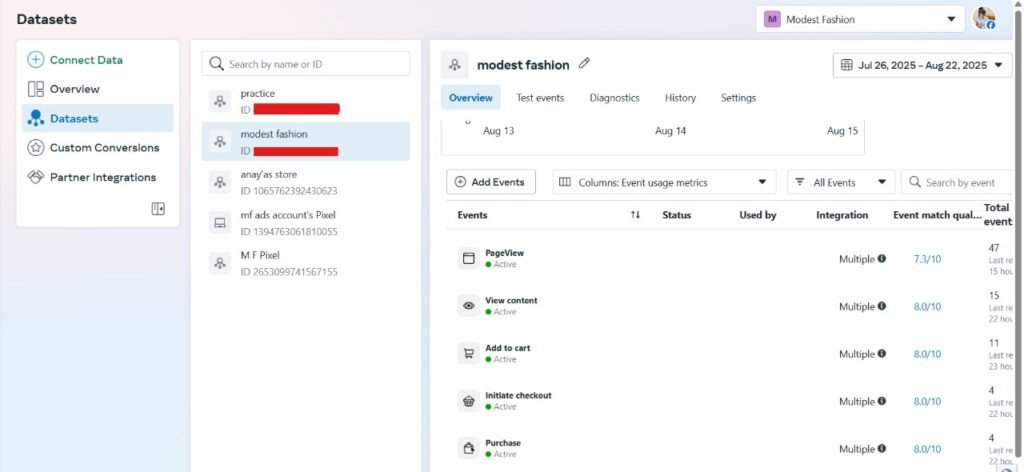The image size is (1024, 472).
Task: Open Columns: Event usage metrics dropdown
Action: [x=664, y=182]
